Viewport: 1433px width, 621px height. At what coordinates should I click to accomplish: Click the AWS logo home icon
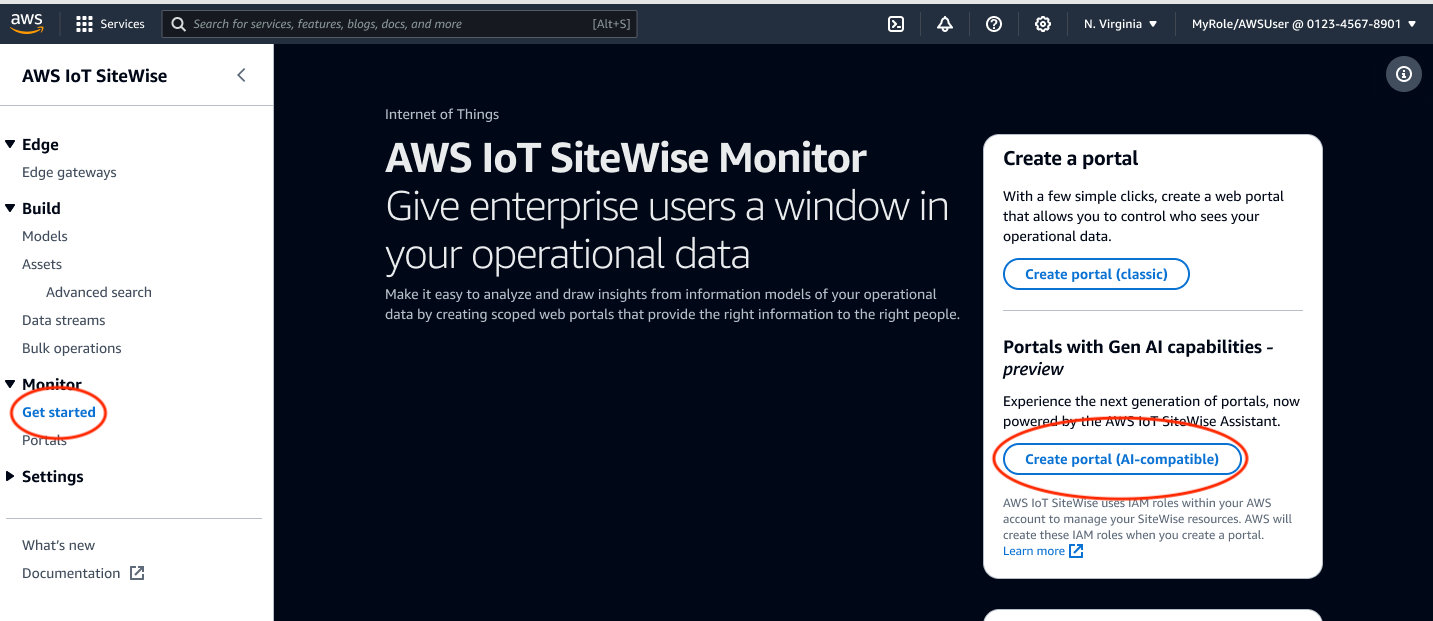pyautogui.click(x=28, y=23)
